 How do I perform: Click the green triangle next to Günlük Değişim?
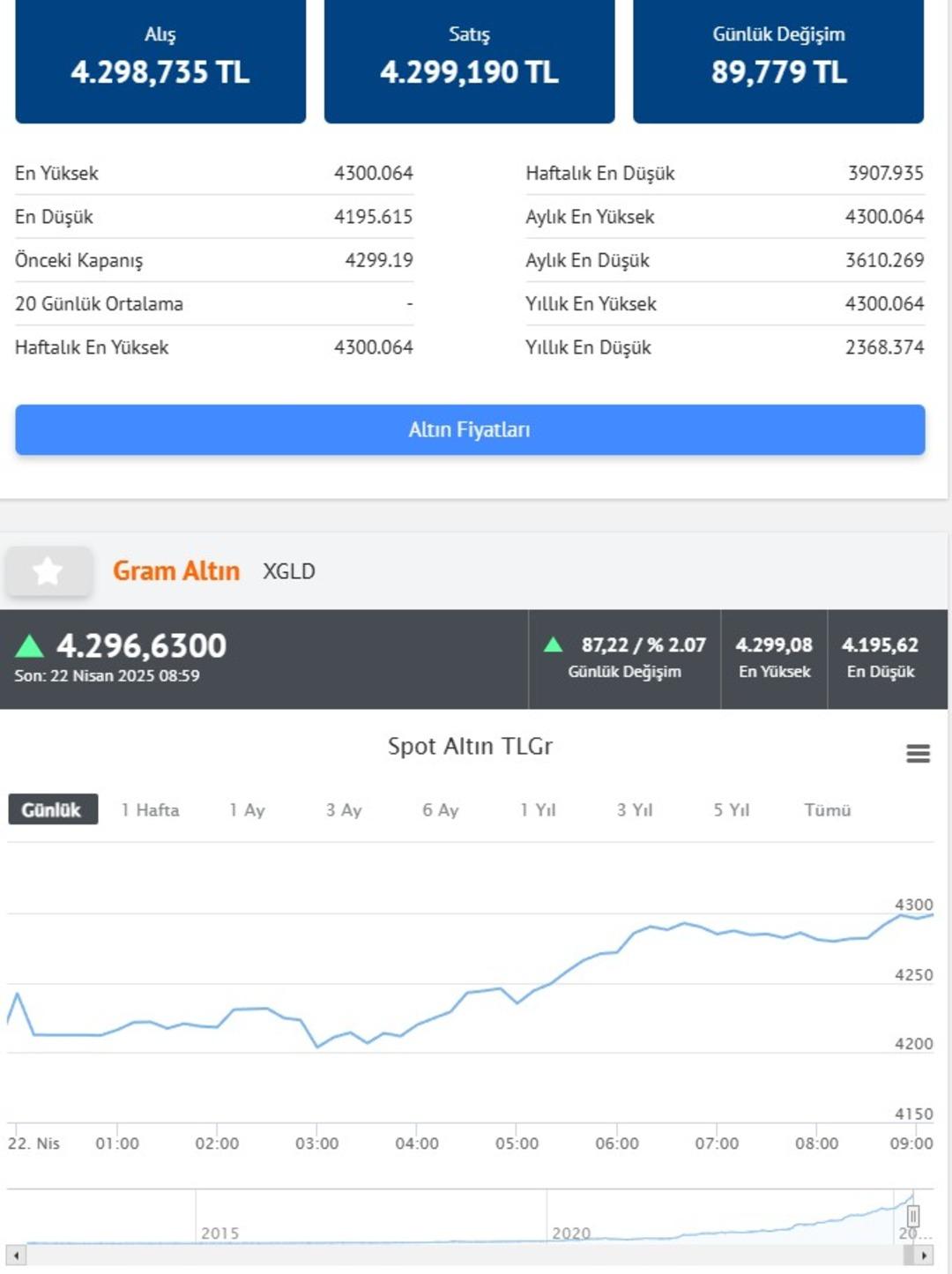(x=554, y=644)
